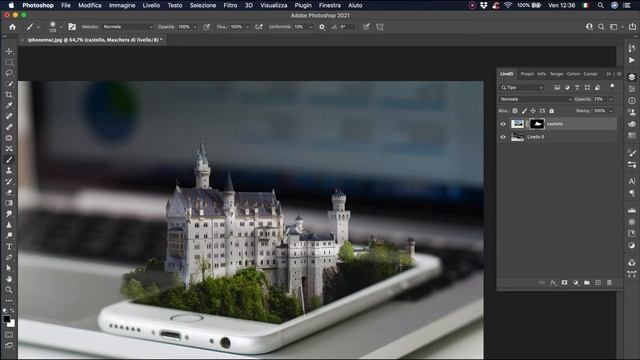640x360 pixels.
Task: Select the Path Selection arrow tool
Action: (x=9, y=268)
